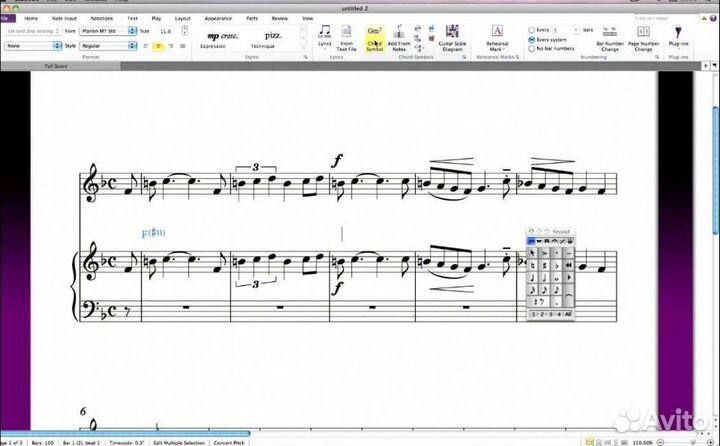
Task: Click the Bar Number Change icon
Action: coord(608,39)
